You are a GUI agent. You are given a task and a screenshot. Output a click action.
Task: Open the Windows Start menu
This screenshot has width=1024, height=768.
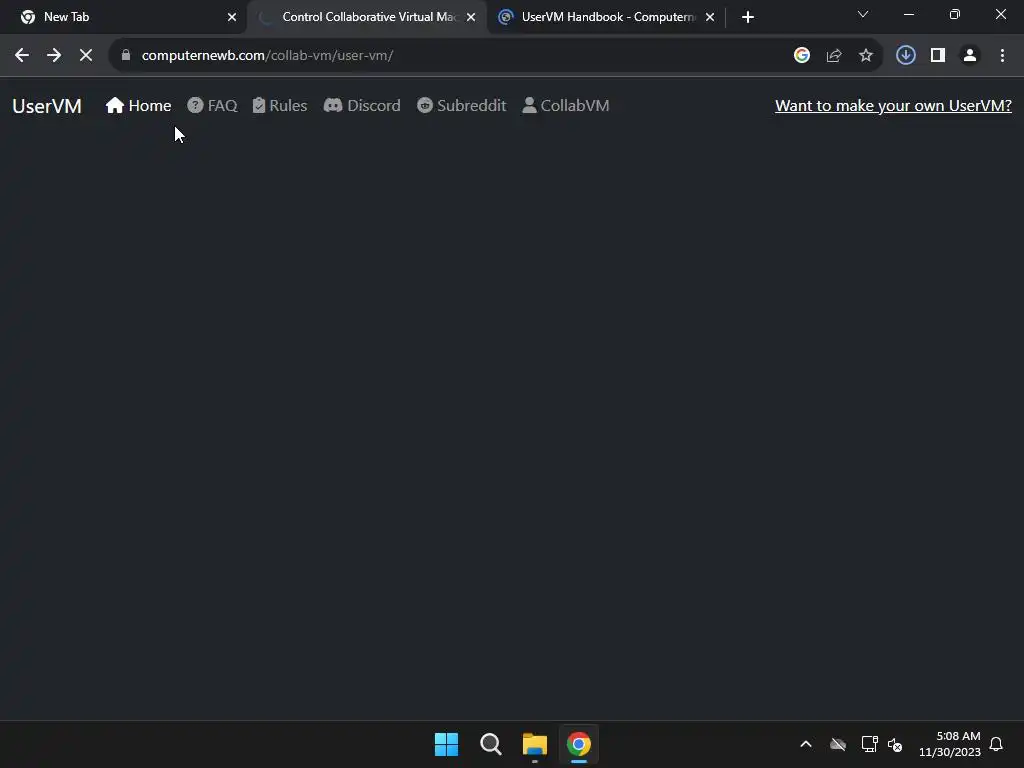point(447,744)
